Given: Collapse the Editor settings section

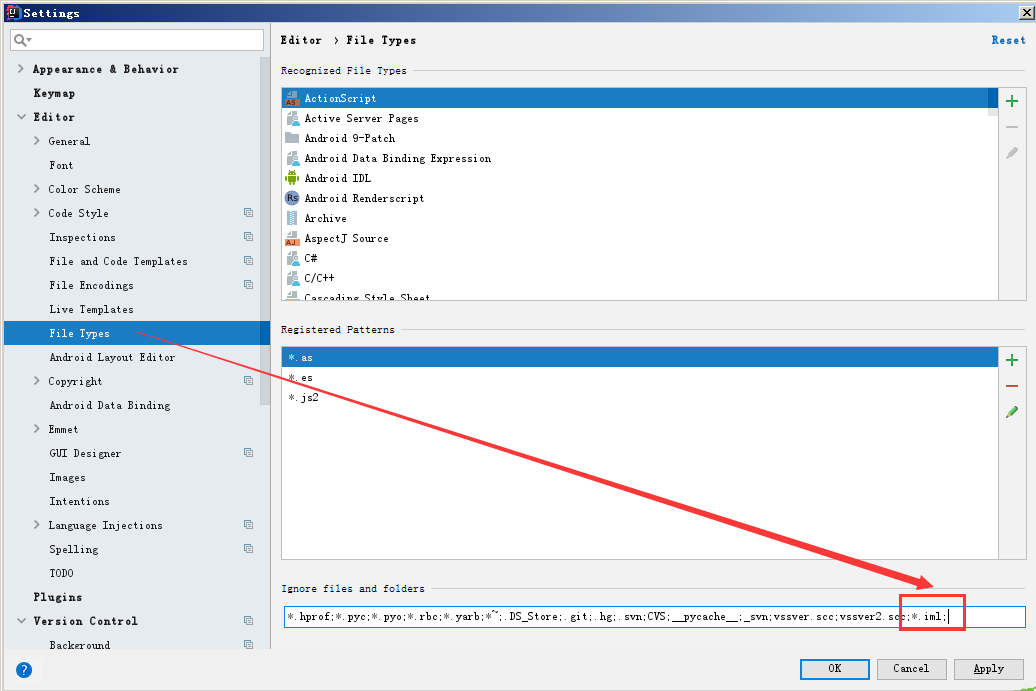Looking at the screenshot, I should (x=21, y=117).
